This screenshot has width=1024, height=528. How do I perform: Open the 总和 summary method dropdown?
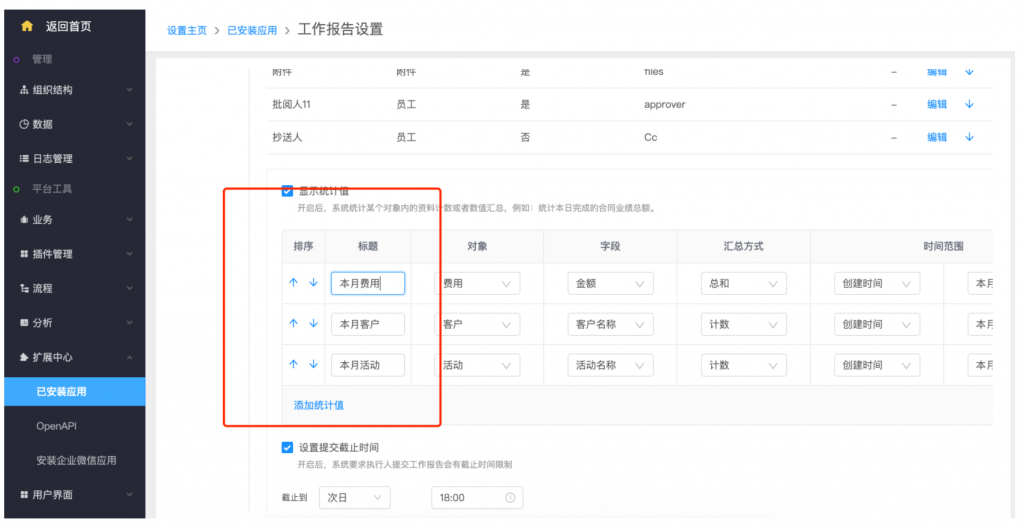tap(743, 284)
